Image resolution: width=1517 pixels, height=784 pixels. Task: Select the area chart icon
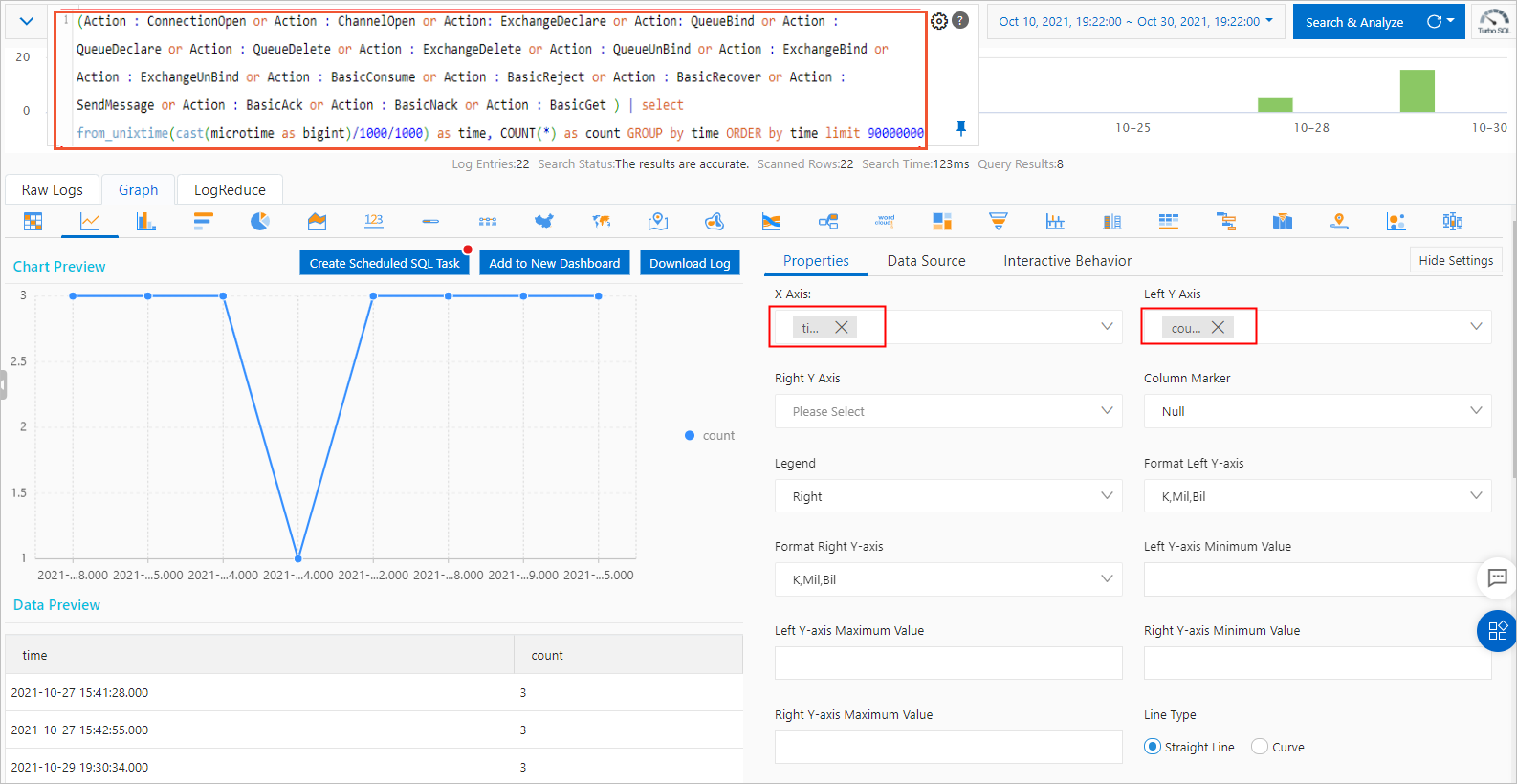317,222
